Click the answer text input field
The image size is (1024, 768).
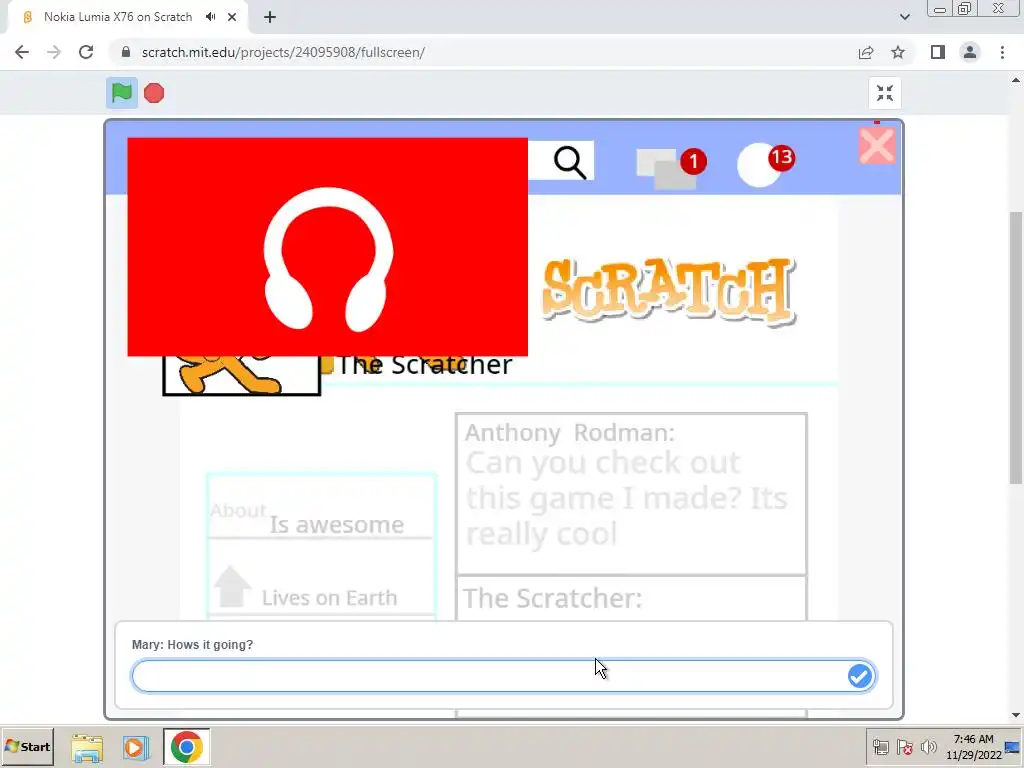503,676
